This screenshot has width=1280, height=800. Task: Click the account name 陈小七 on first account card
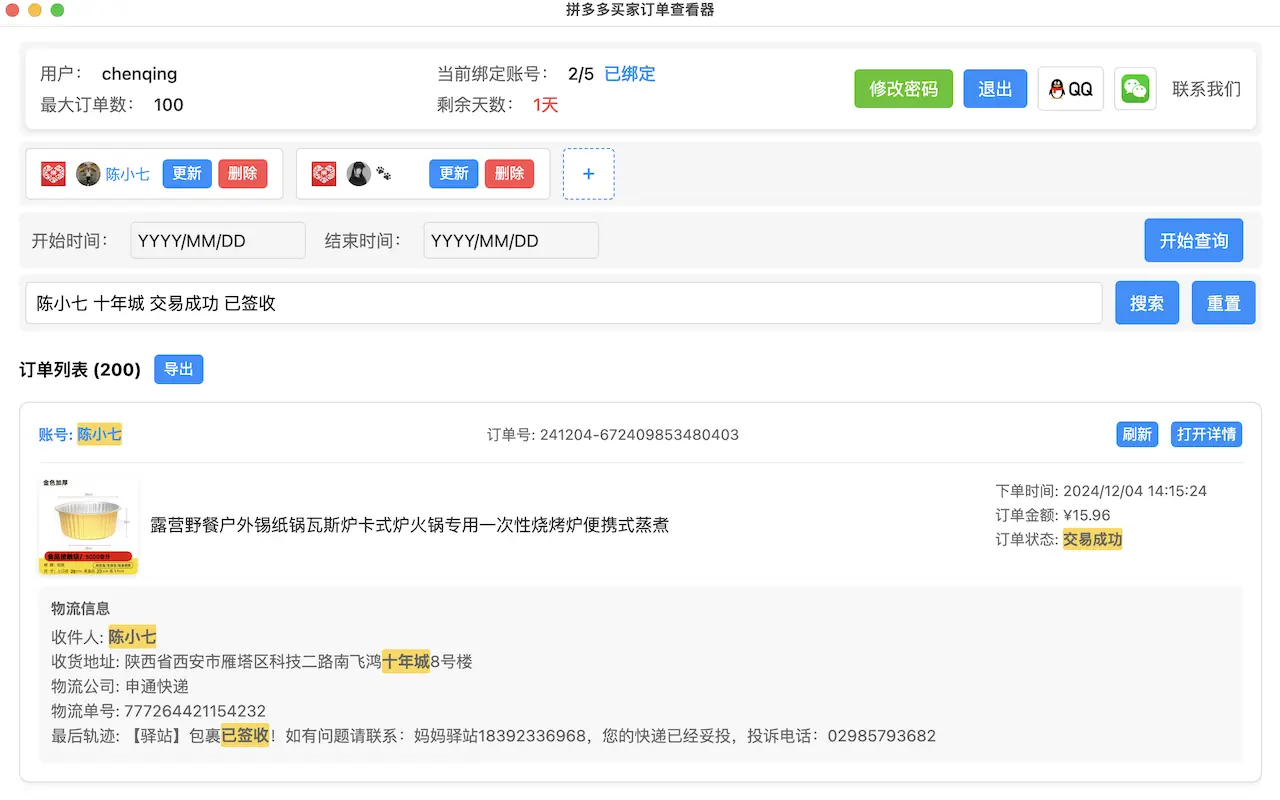point(128,174)
